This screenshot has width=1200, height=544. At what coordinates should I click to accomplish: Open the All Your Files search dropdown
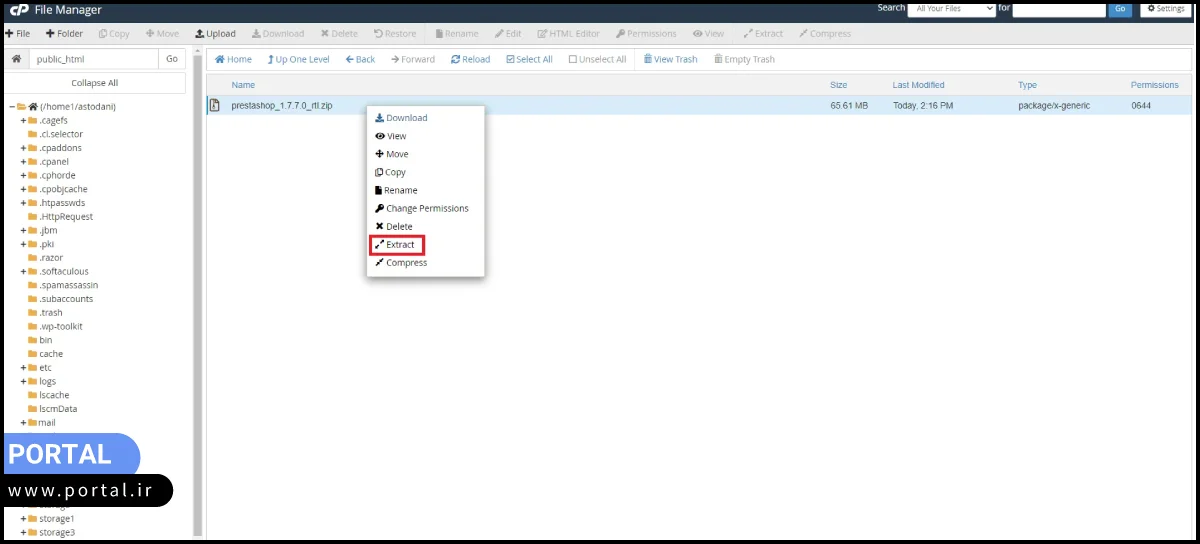[x=950, y=9]
